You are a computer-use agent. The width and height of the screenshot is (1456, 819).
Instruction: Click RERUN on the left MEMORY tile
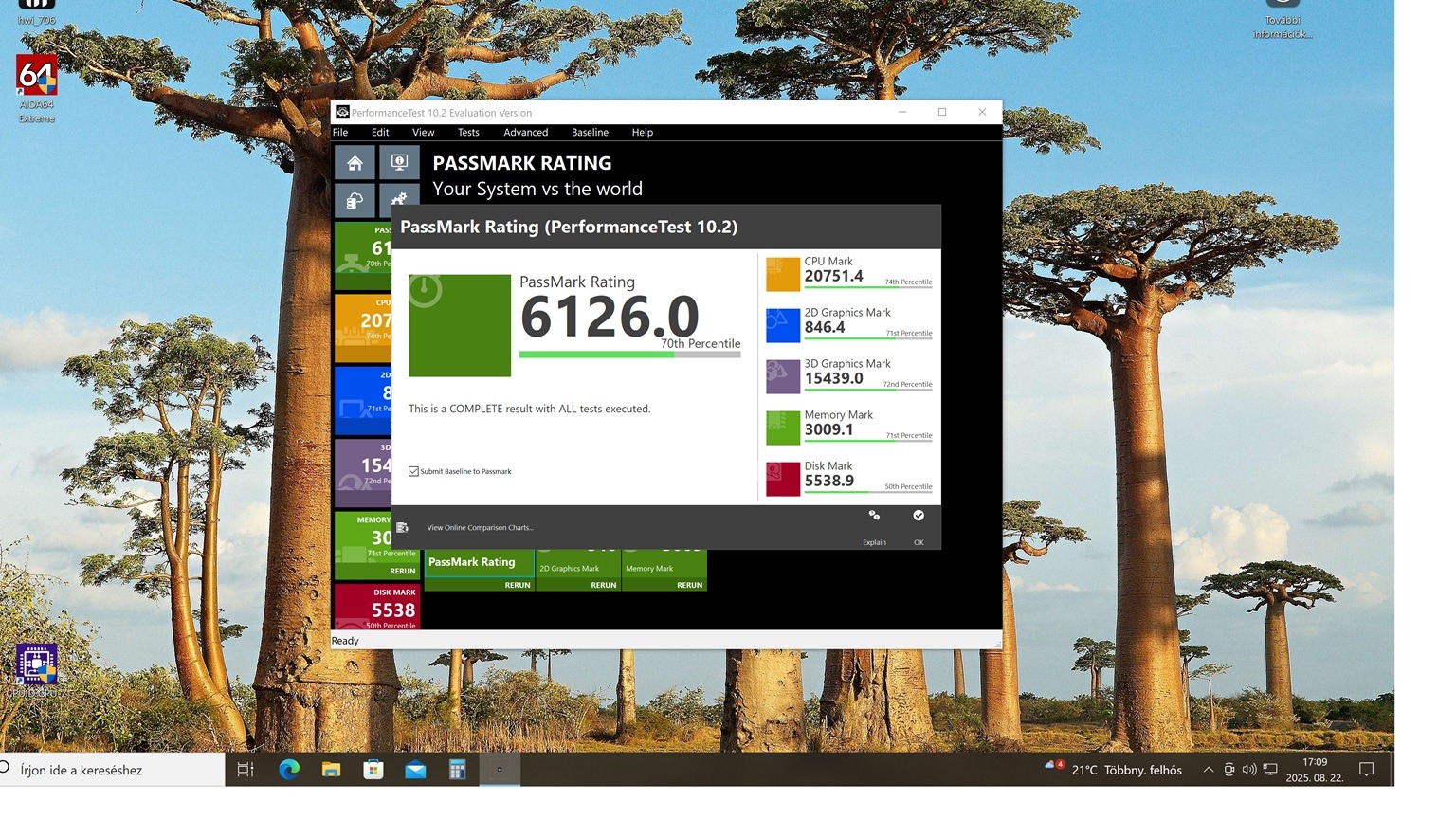pyautogui.click(x=403, y=571)
